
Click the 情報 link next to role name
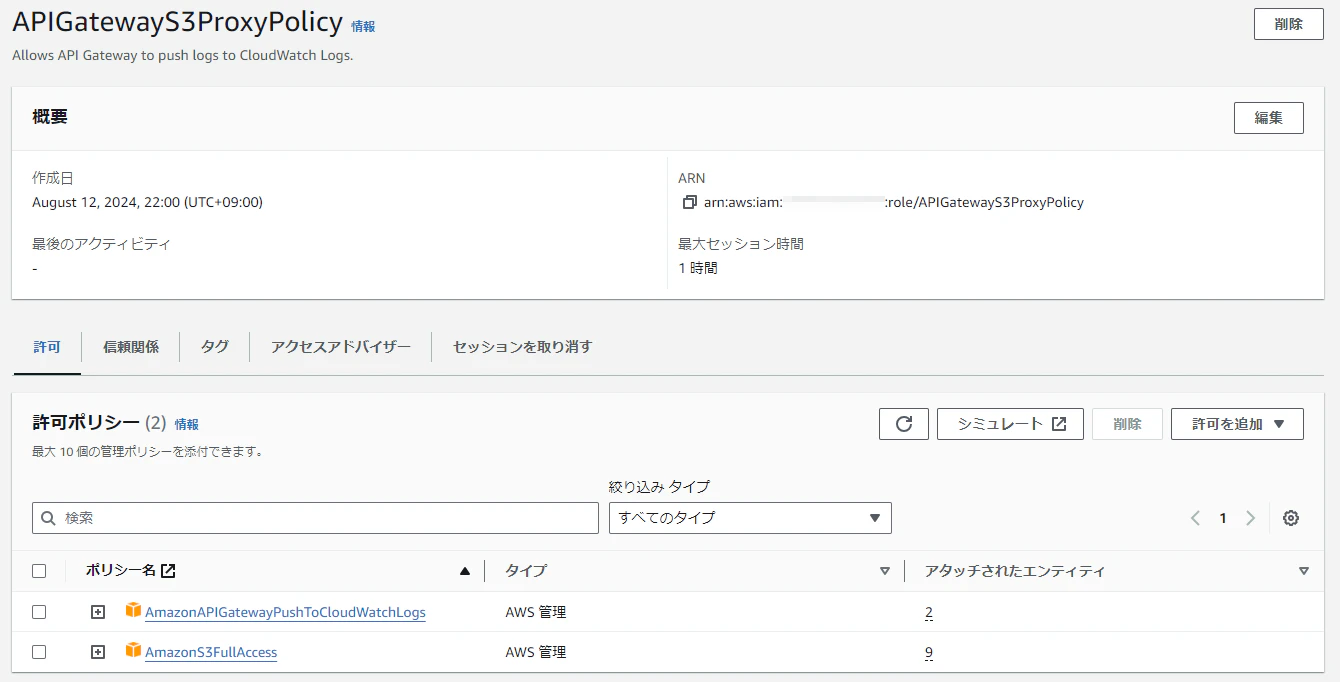(x=363, y=27)
